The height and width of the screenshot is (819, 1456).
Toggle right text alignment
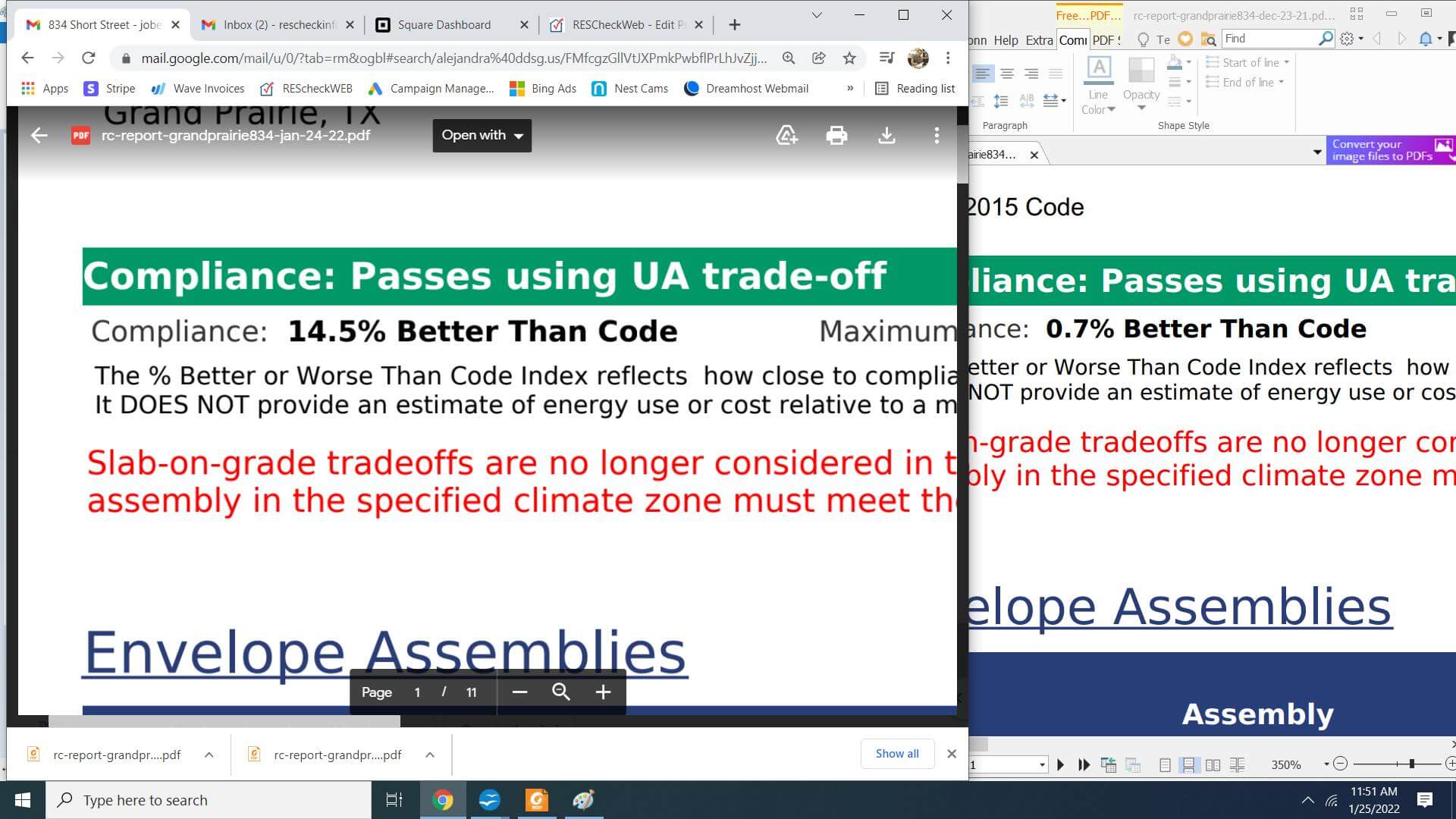click(x=1031, y=74)
